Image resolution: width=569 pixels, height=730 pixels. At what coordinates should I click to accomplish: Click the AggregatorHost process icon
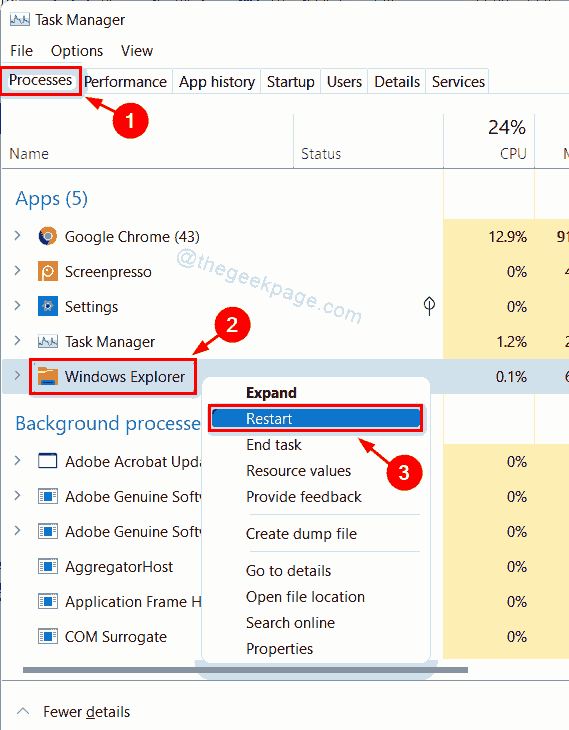click(47, 567)
